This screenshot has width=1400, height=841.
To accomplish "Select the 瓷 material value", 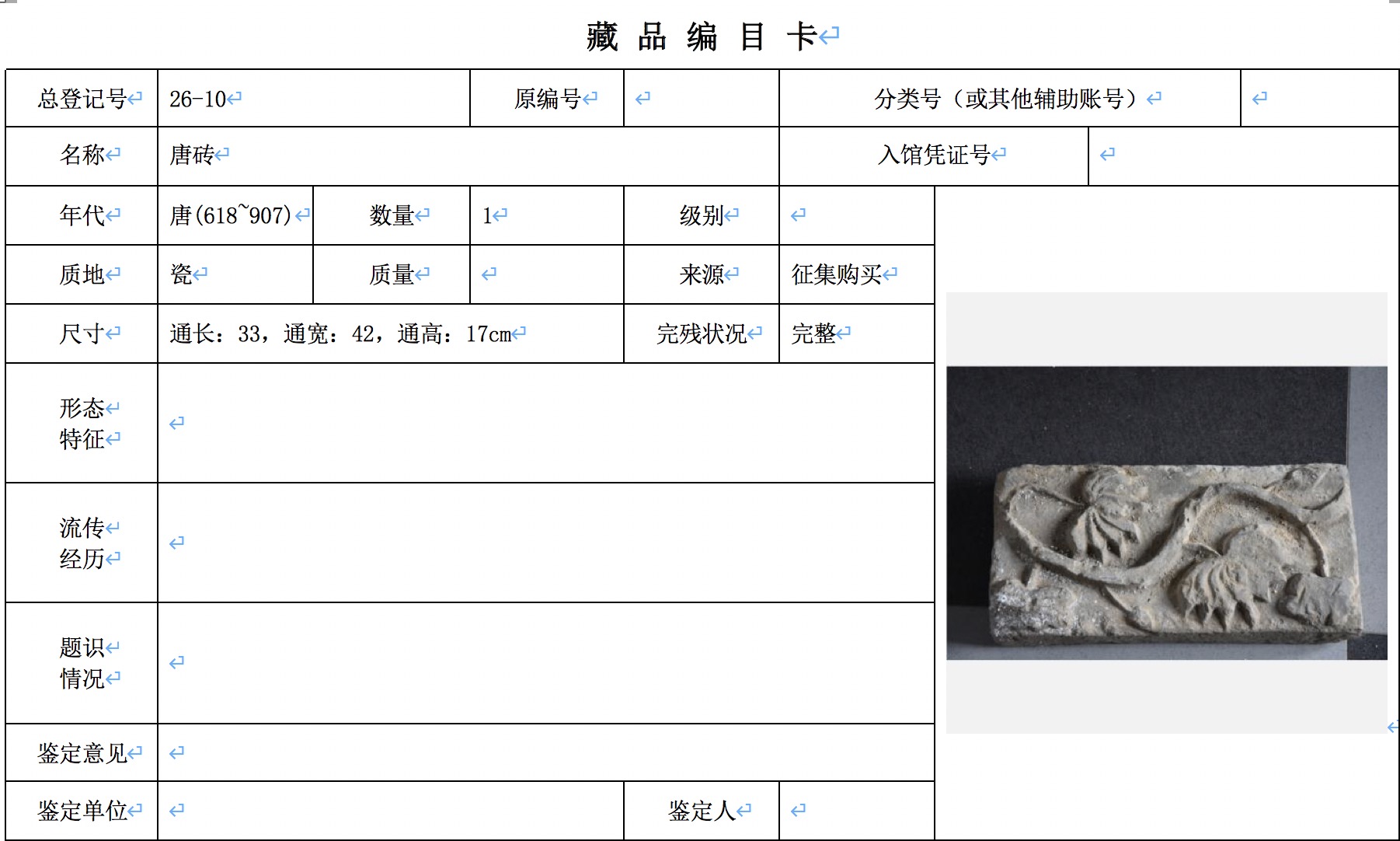I will [x=181, y=274].
